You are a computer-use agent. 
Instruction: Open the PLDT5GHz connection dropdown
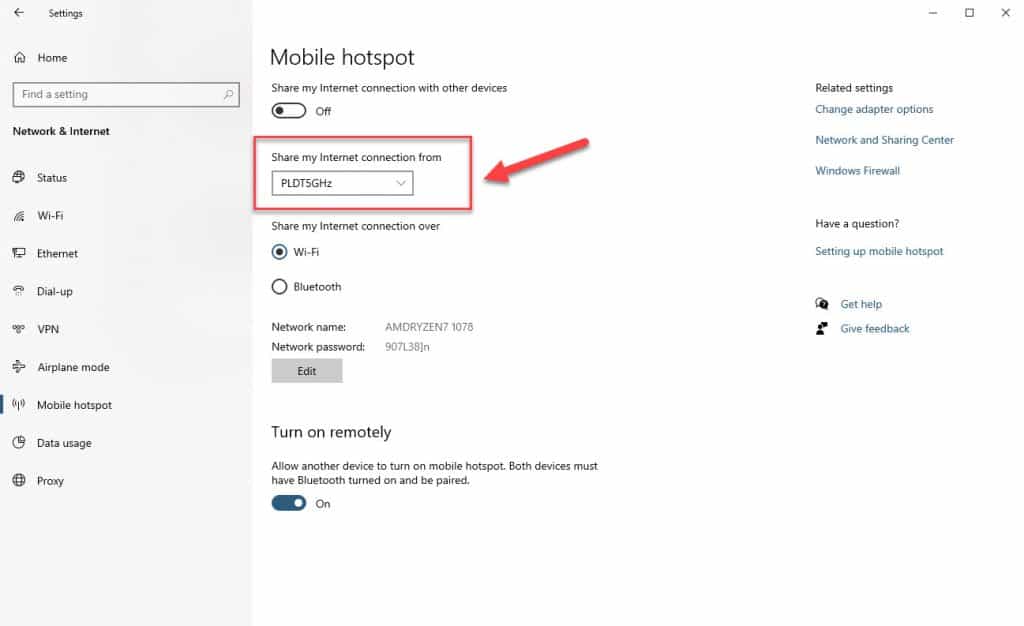[341, 183]
